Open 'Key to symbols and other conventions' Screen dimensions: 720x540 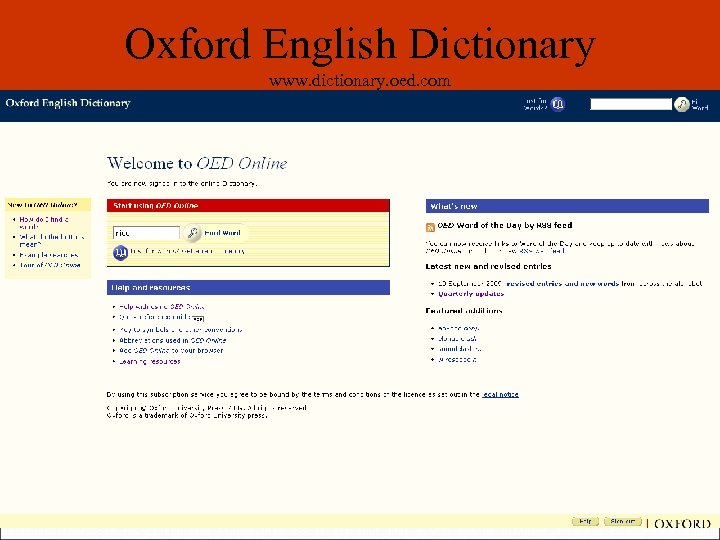pos(181,330)
